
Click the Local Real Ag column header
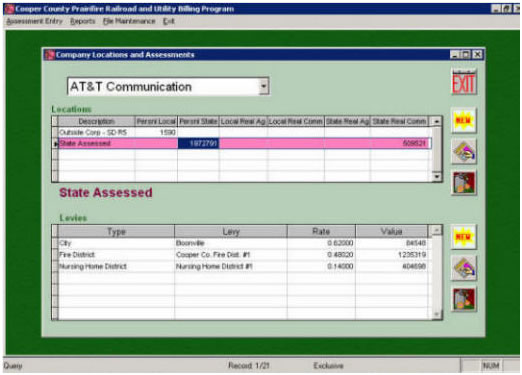[243, 121]
